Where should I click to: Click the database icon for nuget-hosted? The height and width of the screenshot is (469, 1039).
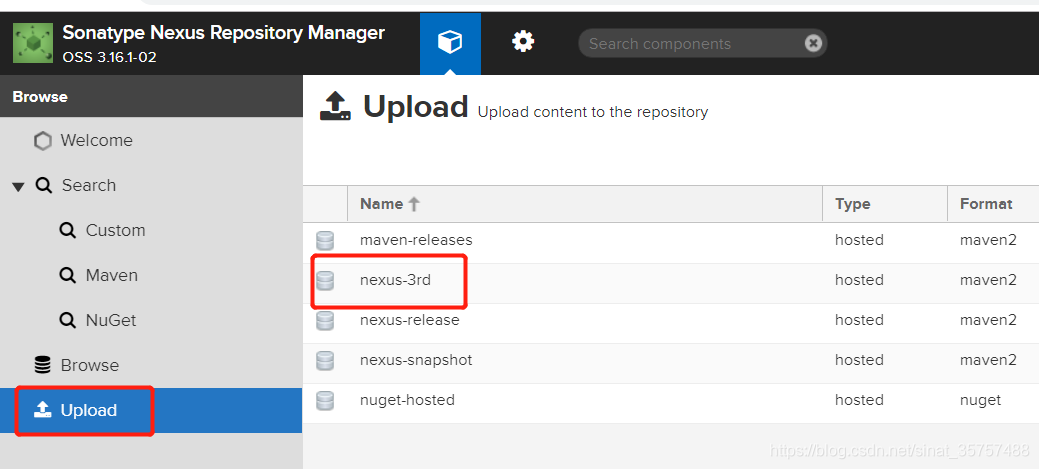point(325,401)
